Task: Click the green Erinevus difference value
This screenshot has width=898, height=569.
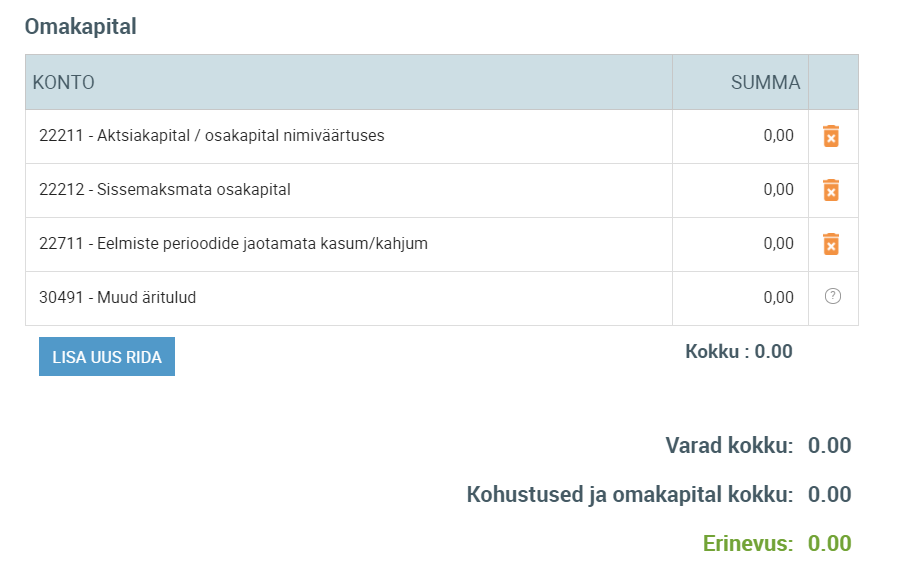Action: tap(829, 544)
